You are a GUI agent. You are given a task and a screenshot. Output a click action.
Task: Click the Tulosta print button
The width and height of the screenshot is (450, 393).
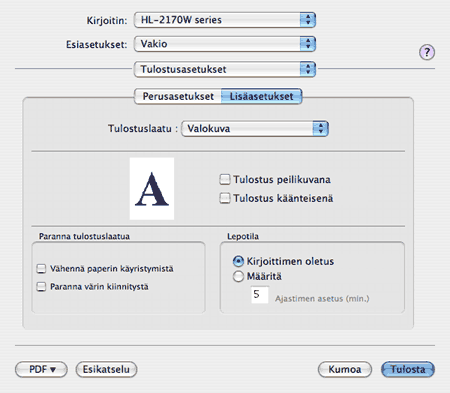click(408, 369)
